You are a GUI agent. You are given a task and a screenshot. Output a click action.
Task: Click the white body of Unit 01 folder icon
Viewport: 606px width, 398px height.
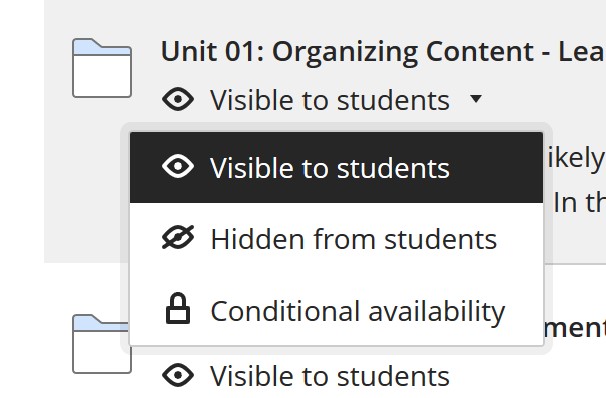tap(102, 76)
